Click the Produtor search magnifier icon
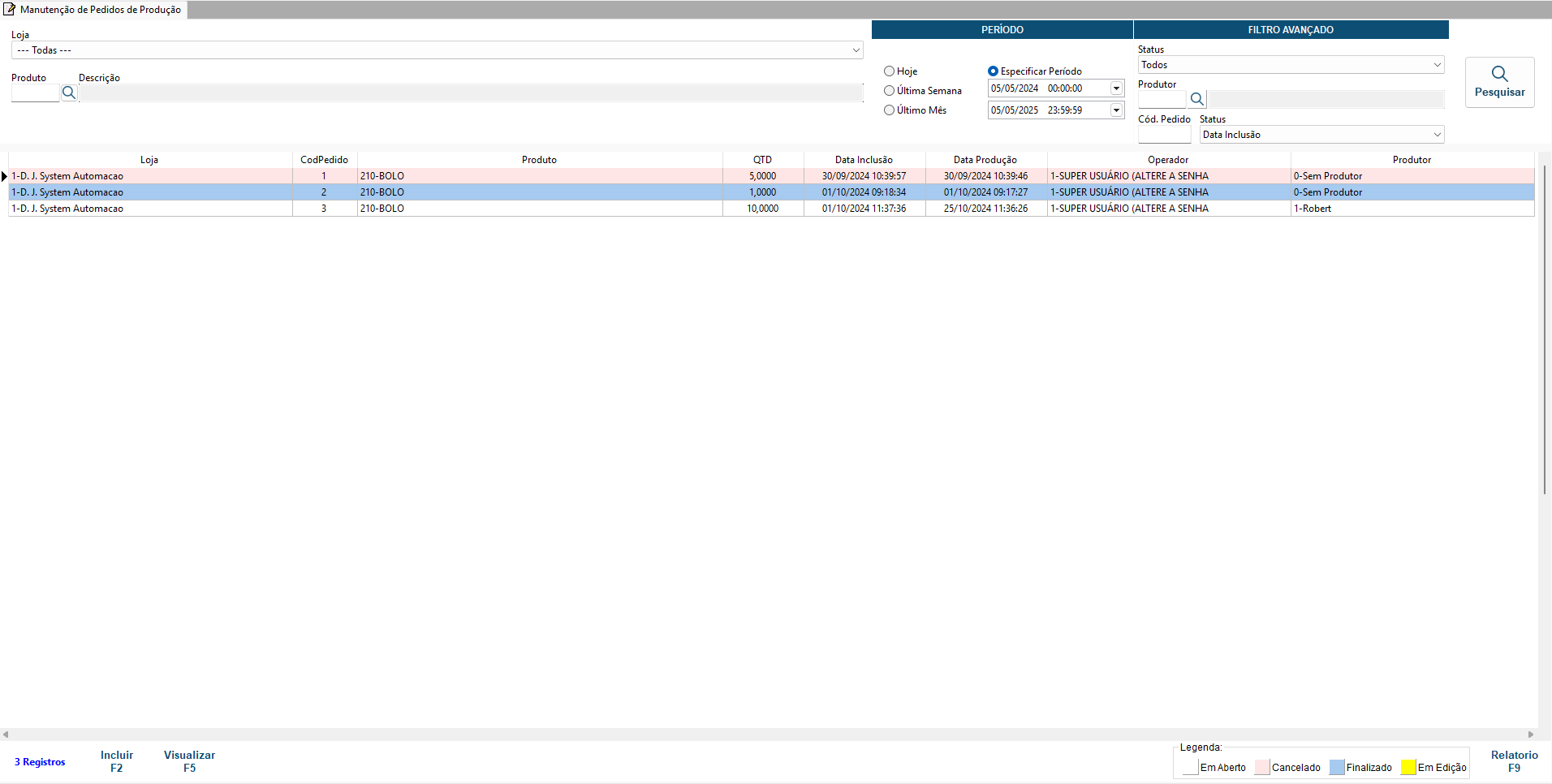Viewport: 1552px width, 784px height. click(1196, 100)
